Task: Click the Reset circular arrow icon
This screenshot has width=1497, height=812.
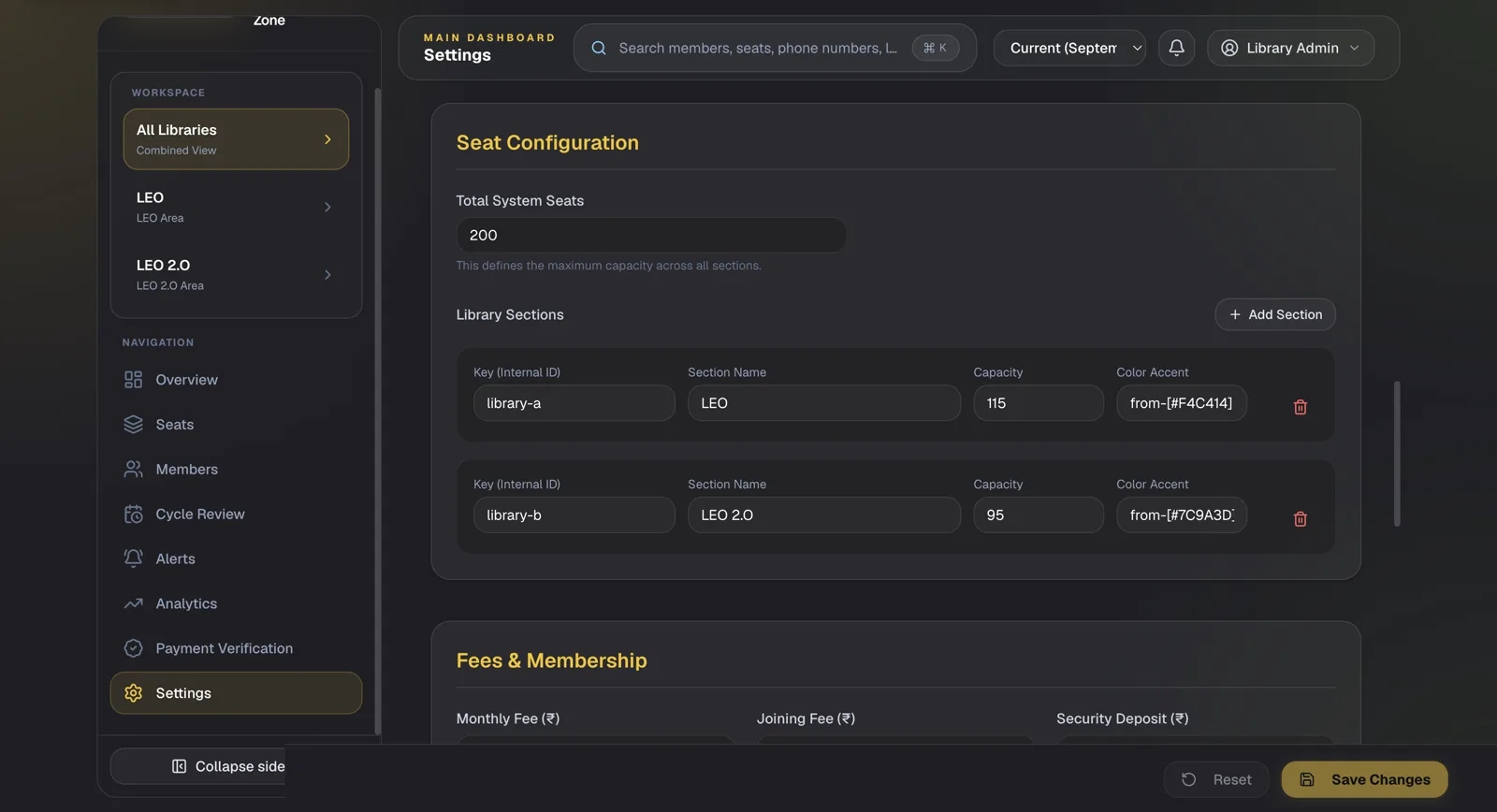Action: (x=1188, y=779)
